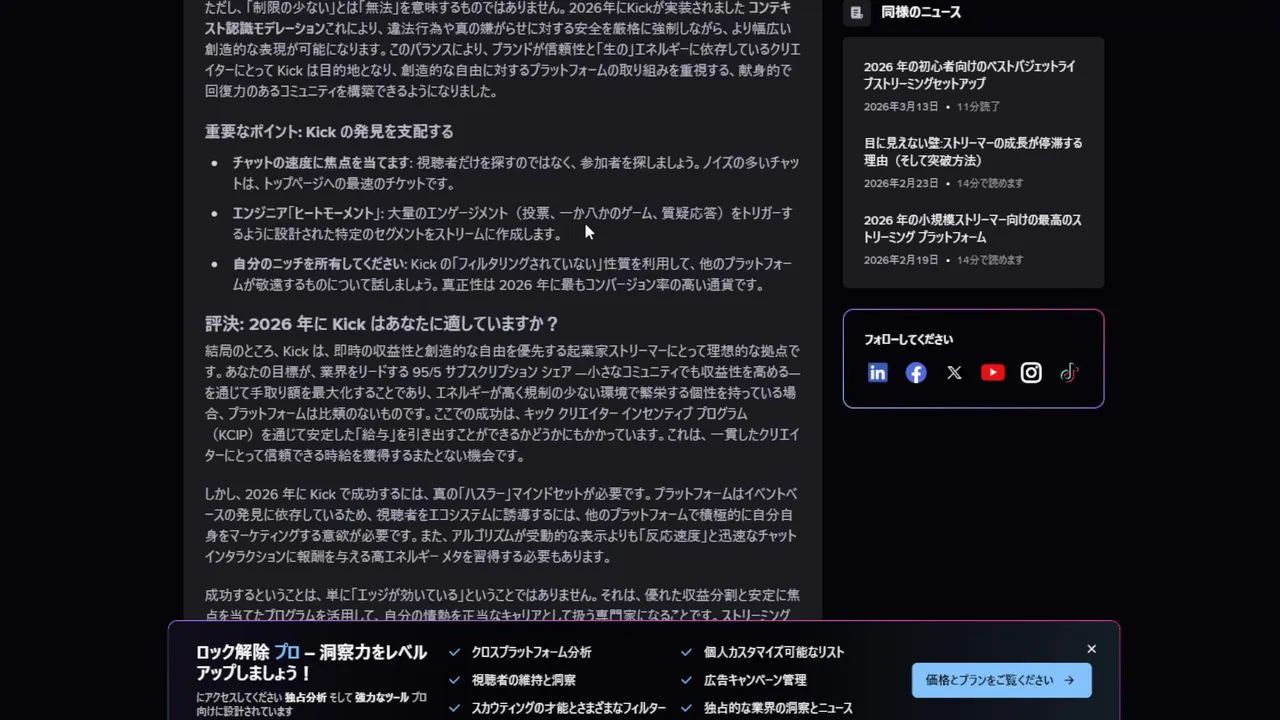Click the news icon beside 同様のニュース
The width and height of the screenshot is (1280, 720).
point(856,13)
